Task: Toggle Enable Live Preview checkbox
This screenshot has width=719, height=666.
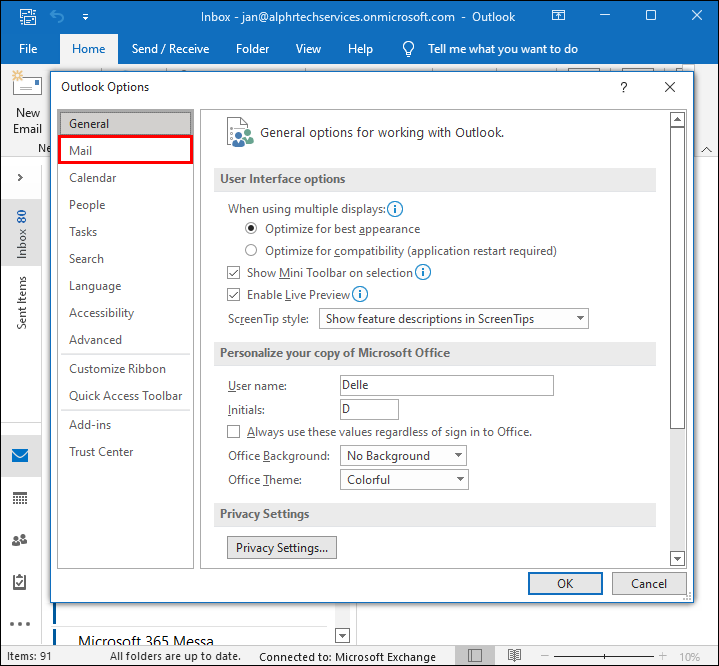Action: [233, 294]
